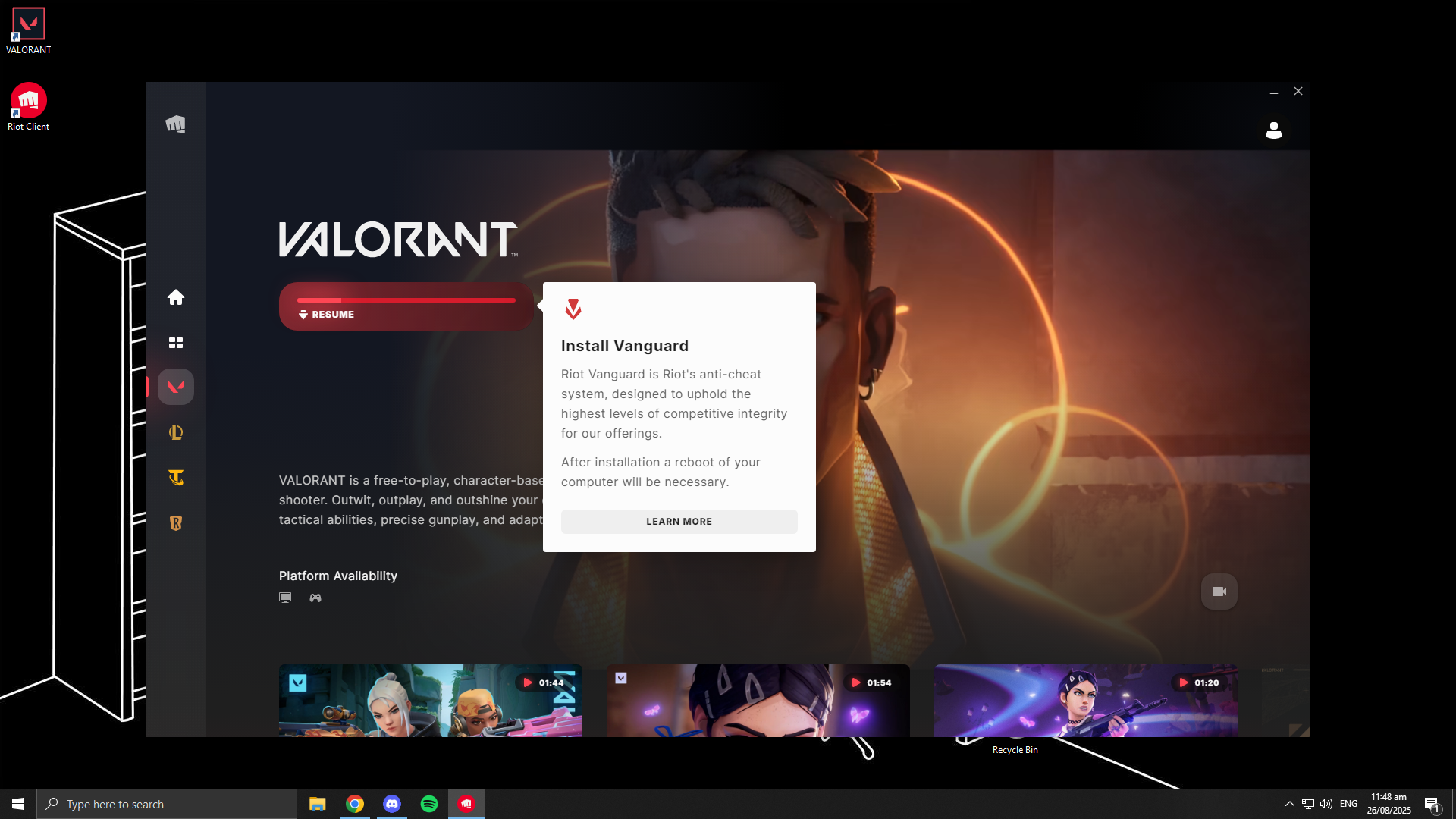Expand the system tray hidden icons
1456x819 pixels.
[x=1289, y=804]
